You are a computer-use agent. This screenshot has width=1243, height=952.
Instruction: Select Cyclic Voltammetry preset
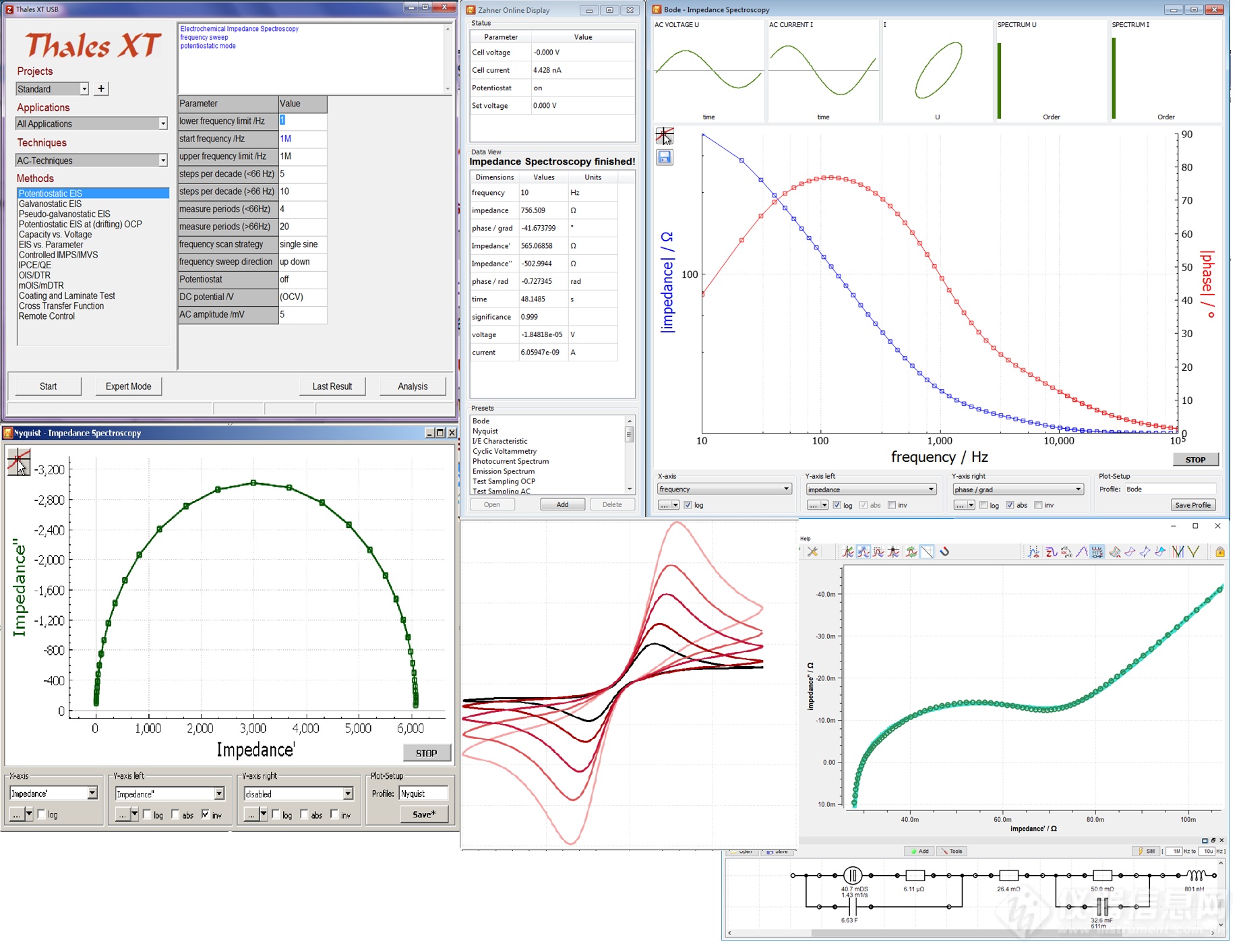tap(504, 451)
